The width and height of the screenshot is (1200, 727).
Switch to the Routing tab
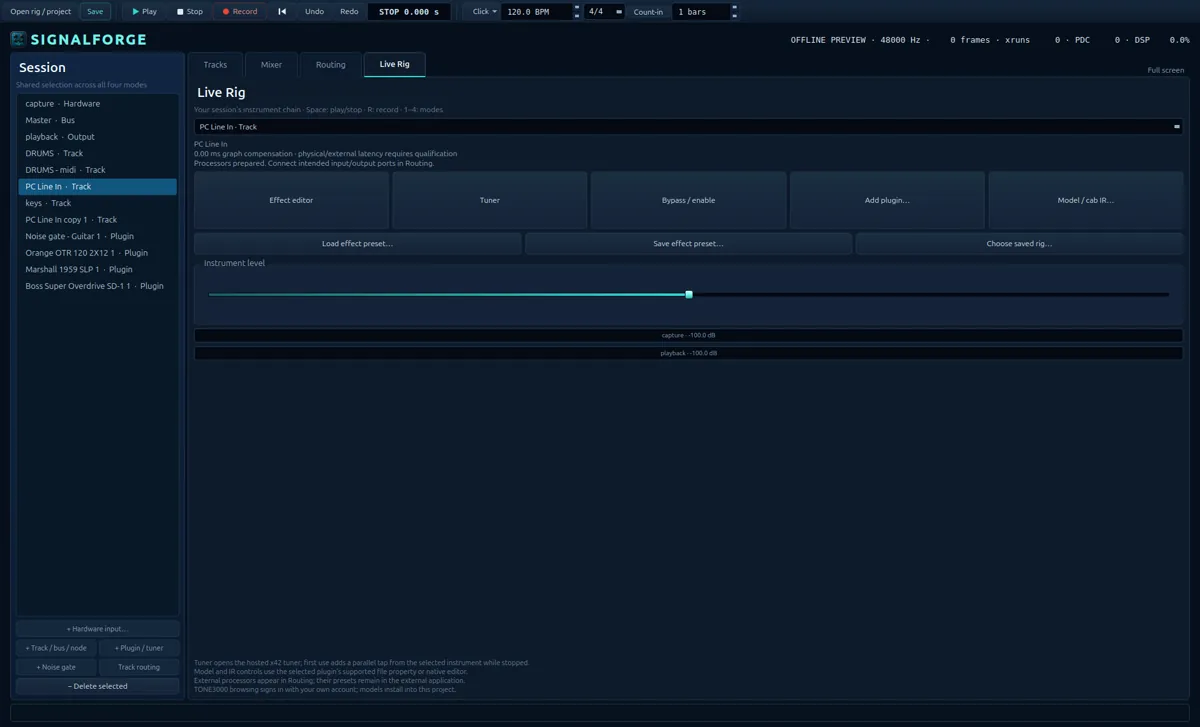331,65
